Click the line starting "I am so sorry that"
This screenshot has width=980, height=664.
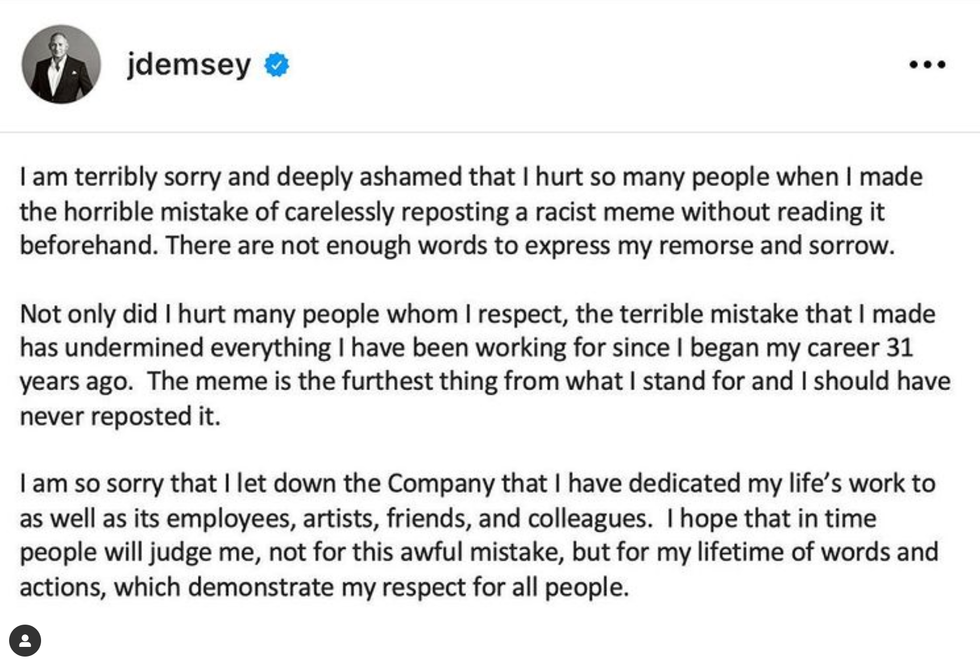click(477, 484)
